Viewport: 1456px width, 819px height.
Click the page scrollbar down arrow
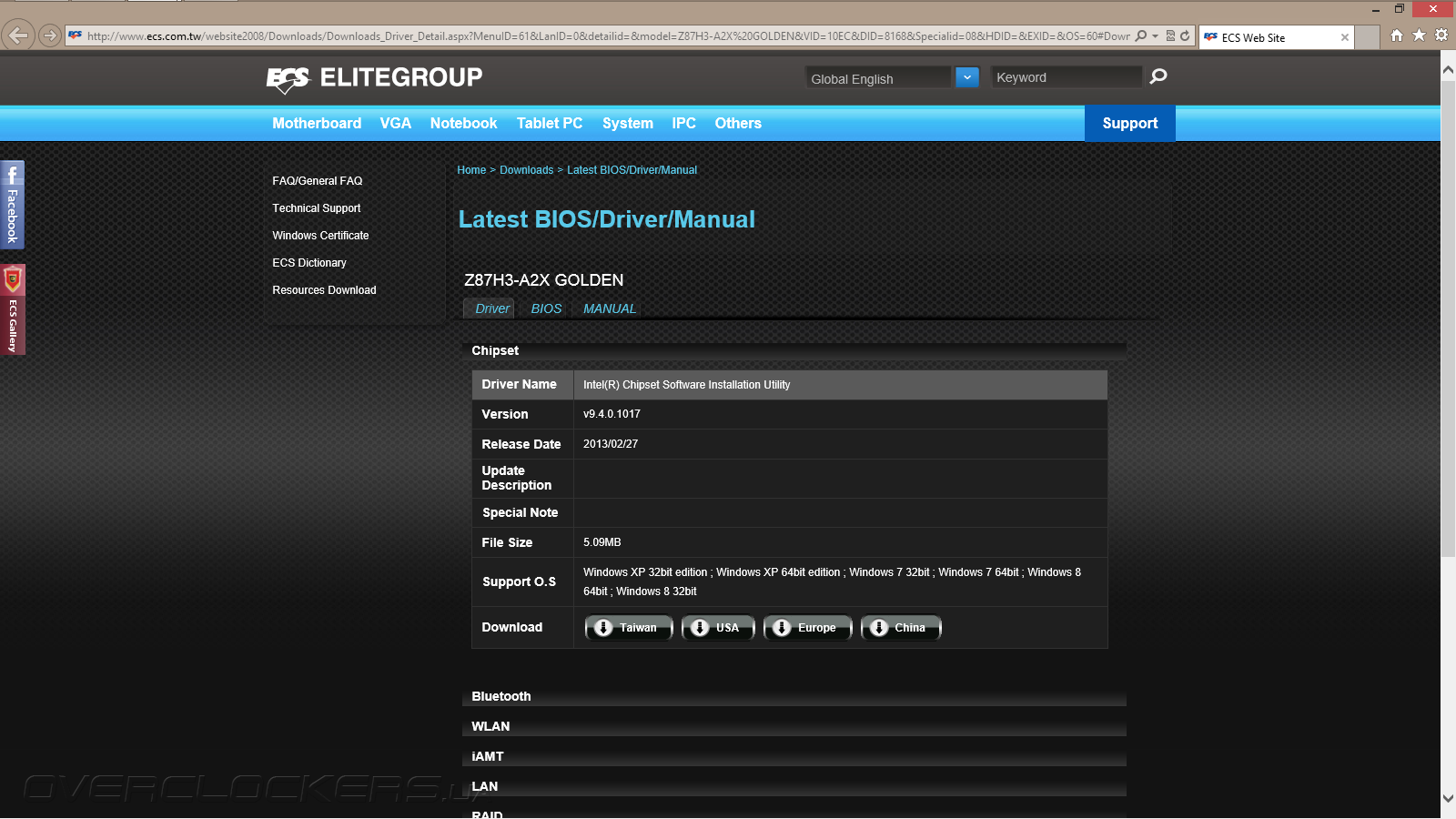click(1448, 799)
